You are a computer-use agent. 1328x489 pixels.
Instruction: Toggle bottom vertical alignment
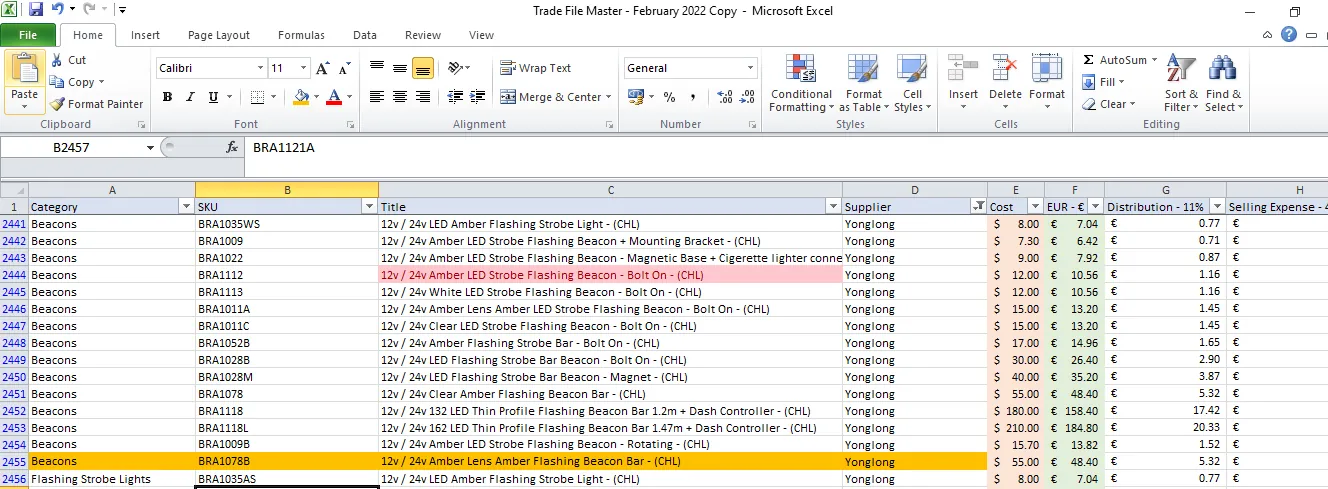tap(422, 68)
